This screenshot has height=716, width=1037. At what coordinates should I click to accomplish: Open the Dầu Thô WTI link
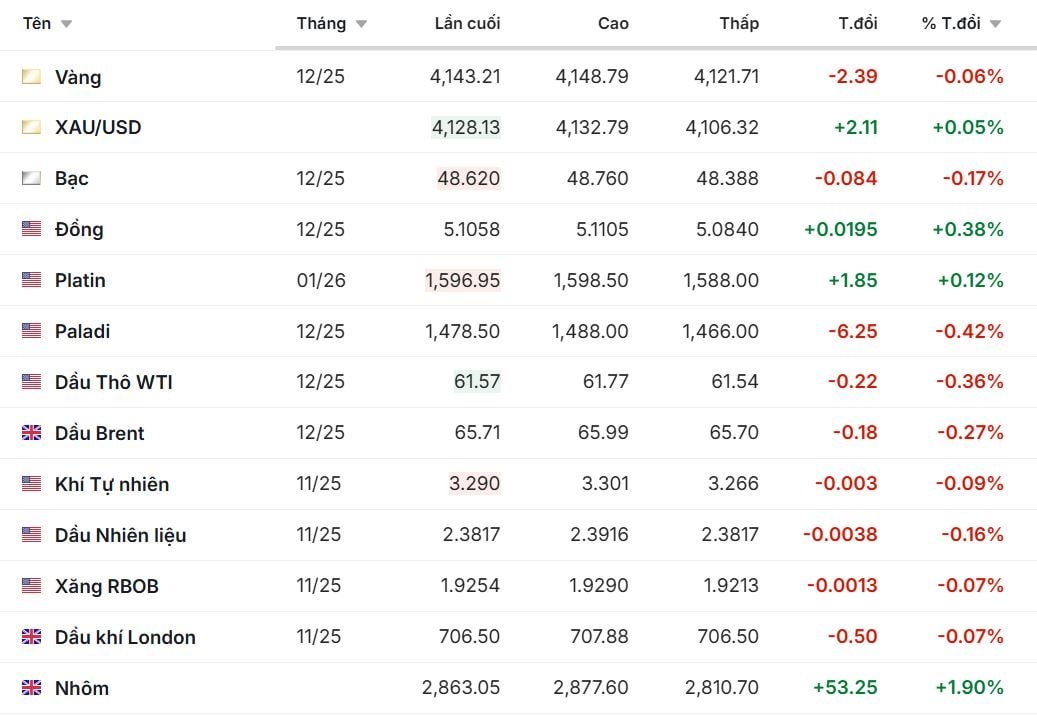(x=114, y=383)
